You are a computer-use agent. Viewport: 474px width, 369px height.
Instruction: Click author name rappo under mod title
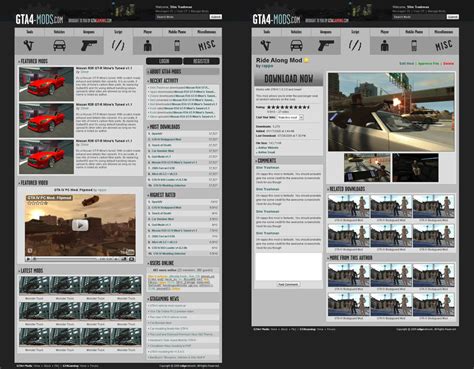[x=267, y=66]
